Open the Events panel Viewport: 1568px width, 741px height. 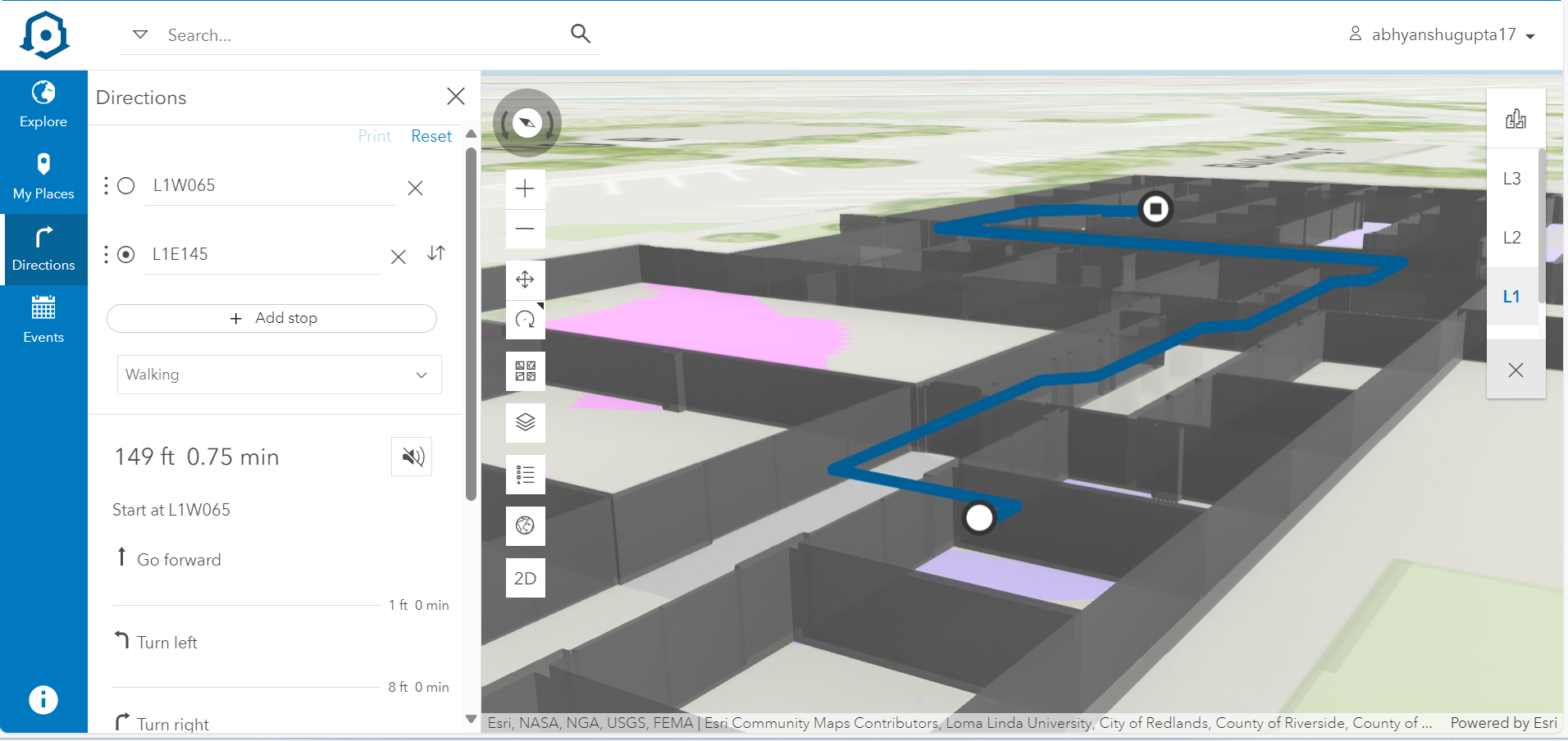pyautogui.click(x=43, y=318)
